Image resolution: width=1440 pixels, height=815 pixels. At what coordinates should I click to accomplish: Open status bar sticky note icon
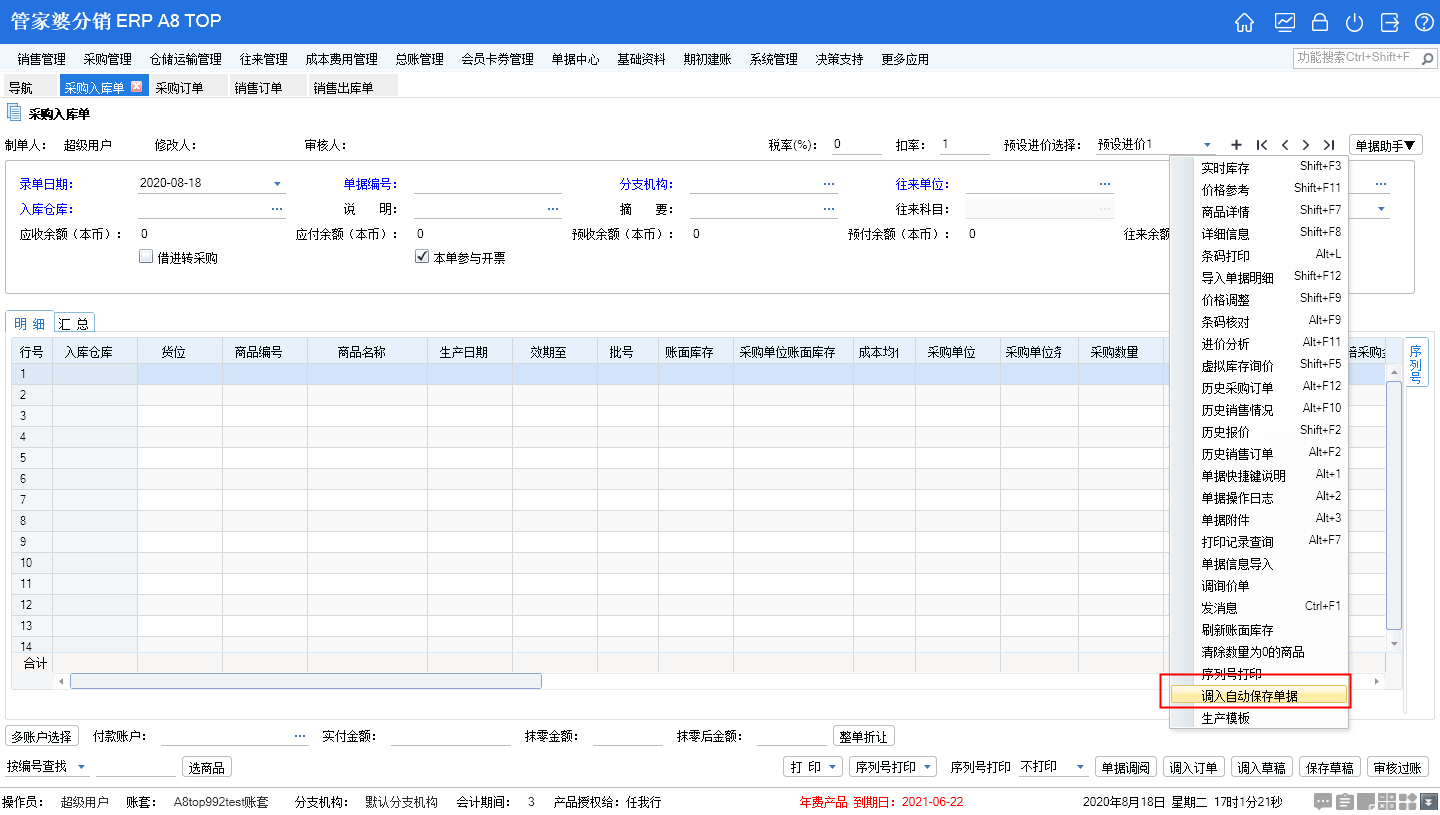click(1367, 801)
